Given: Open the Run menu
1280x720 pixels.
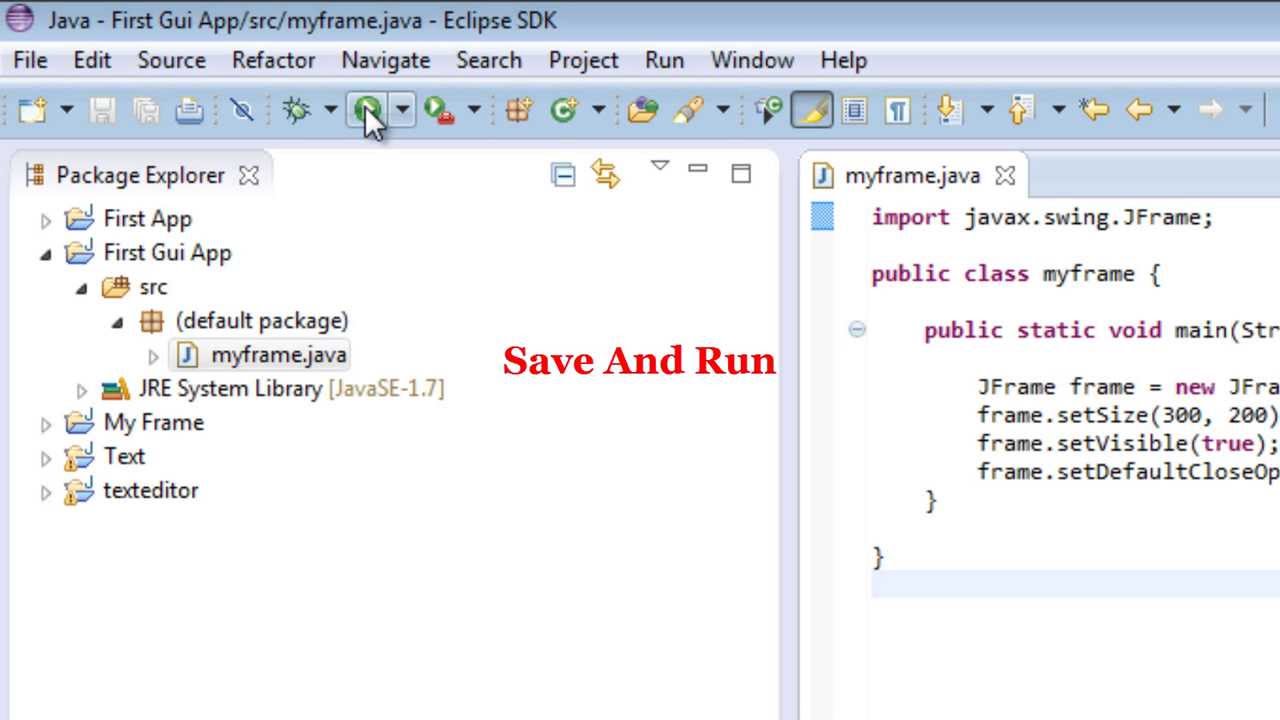Looking at the screenshot, I should 665,60.
